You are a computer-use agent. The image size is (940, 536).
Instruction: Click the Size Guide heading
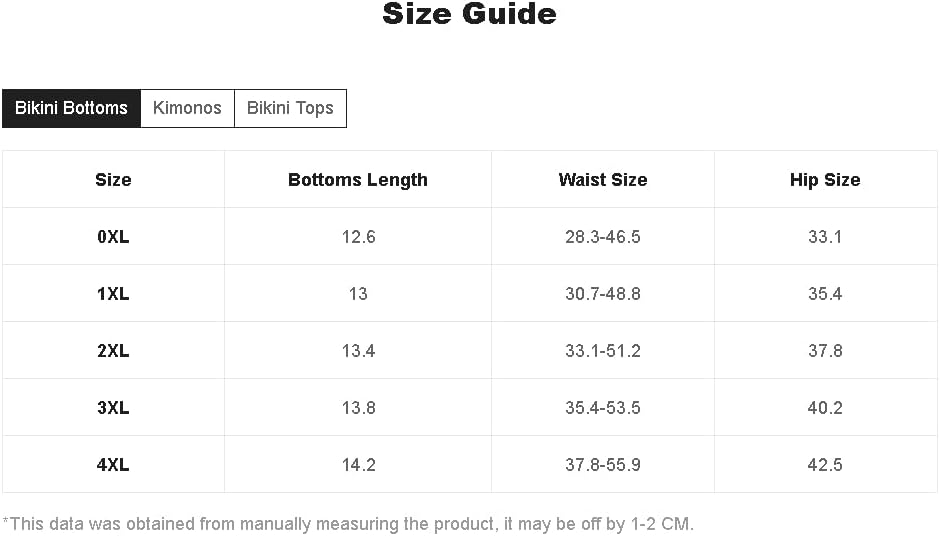coord(469,14)
